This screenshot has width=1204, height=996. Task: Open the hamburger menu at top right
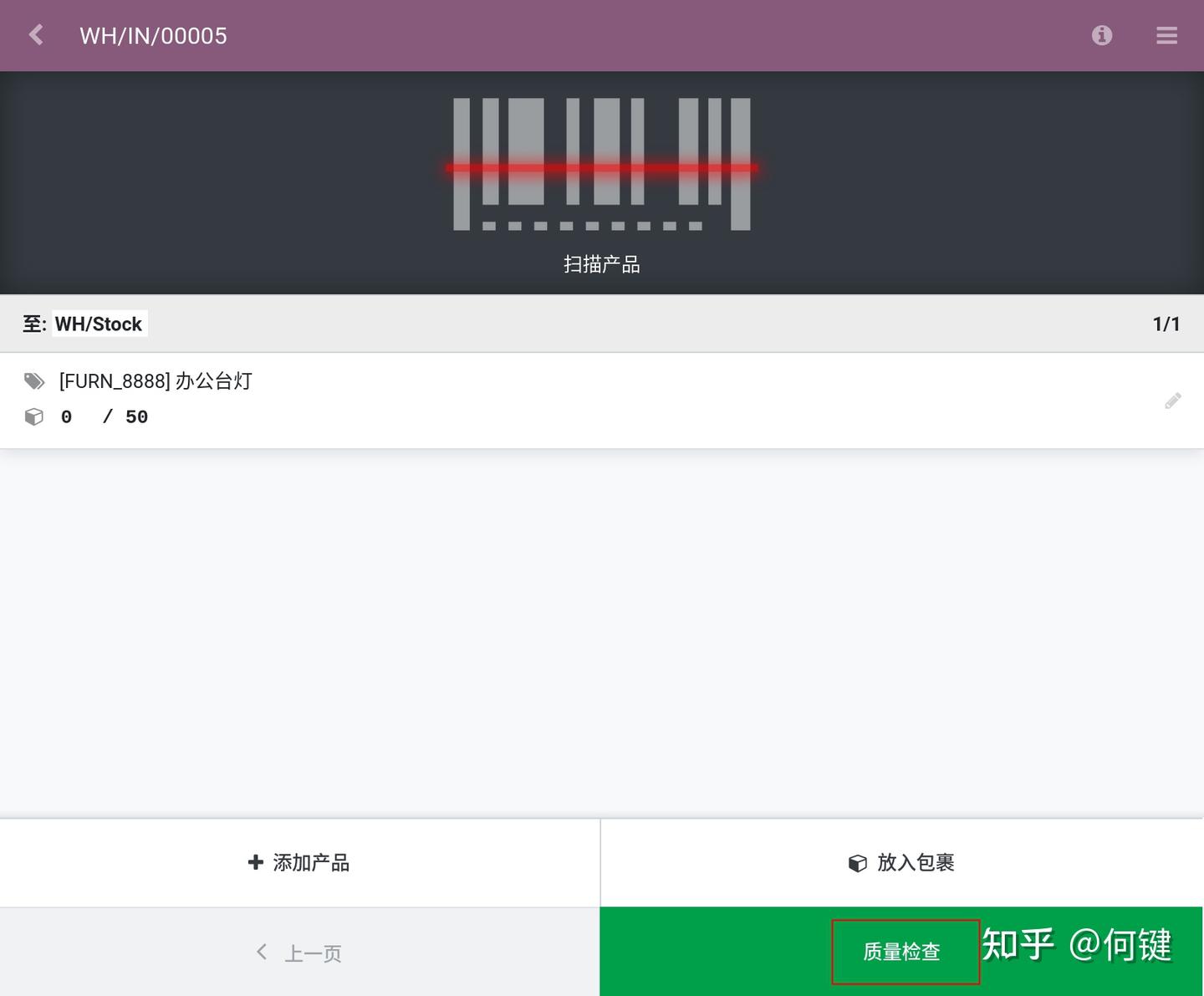point(1166,35)
